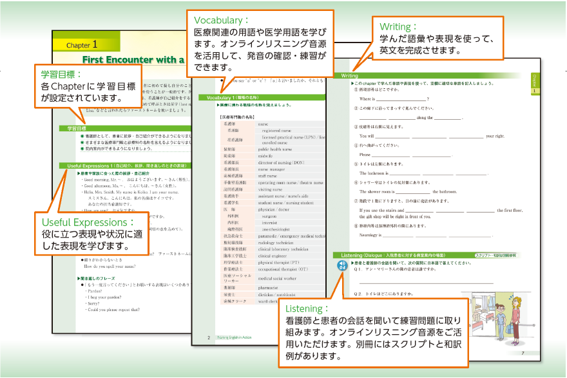
Task: Click the Writing callout heading
Action: click(398, 27)
